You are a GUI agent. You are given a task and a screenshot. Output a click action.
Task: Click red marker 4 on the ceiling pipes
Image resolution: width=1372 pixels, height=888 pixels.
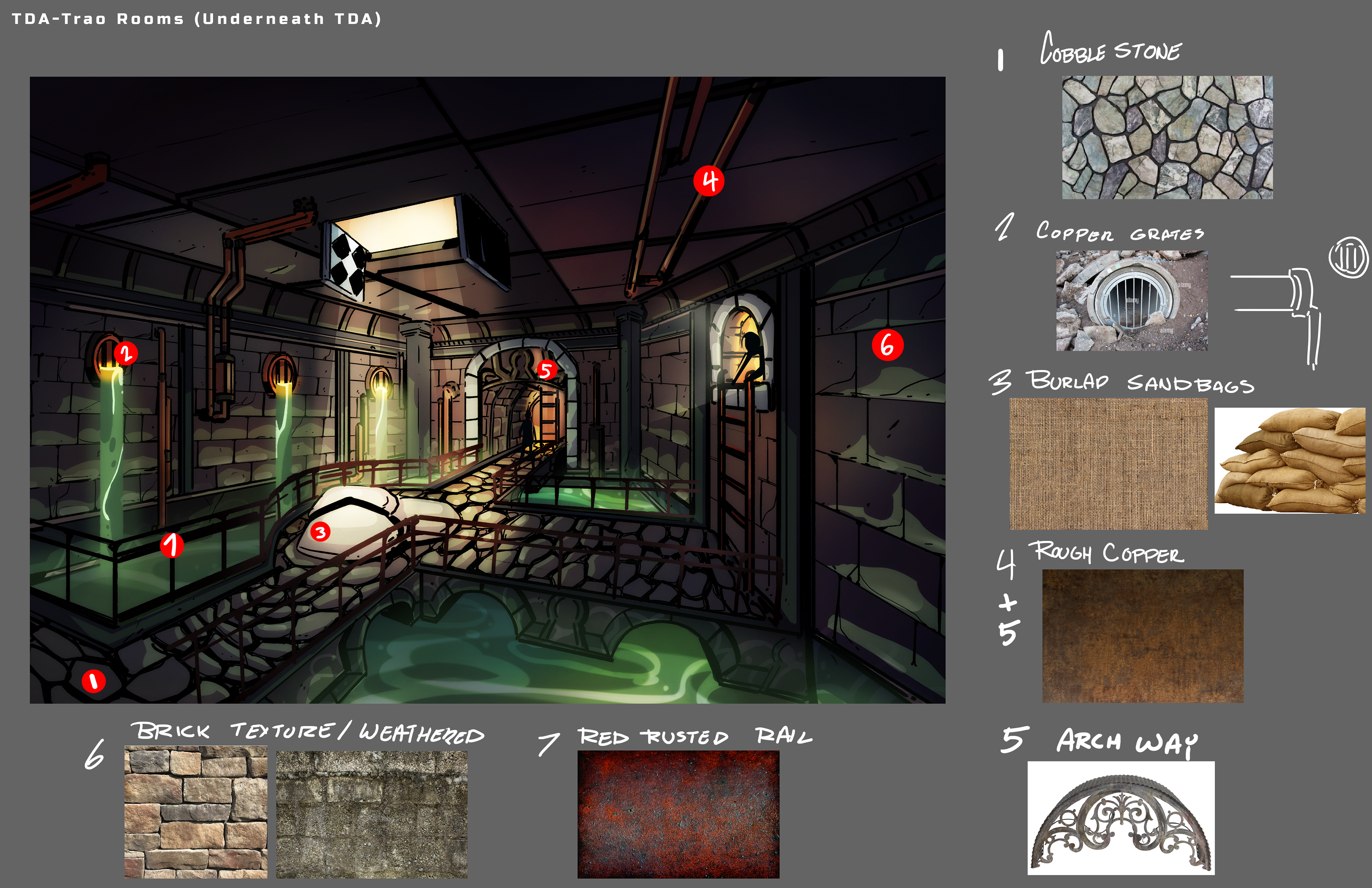coord(709,181)
